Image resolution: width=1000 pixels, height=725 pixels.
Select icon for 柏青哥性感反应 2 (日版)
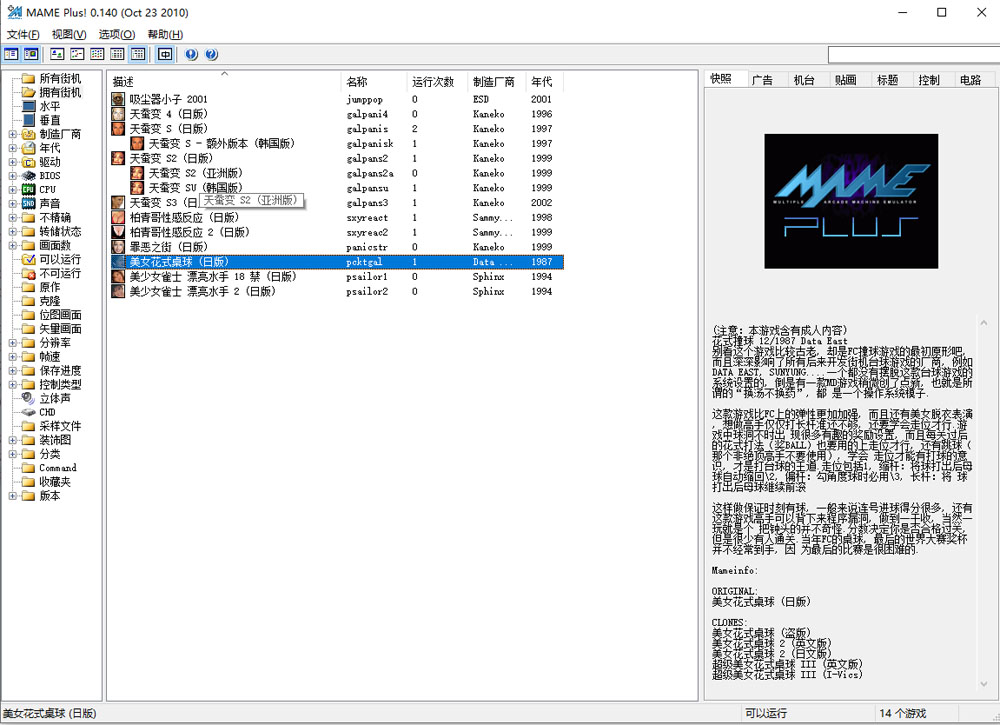(x=118, y=232)
